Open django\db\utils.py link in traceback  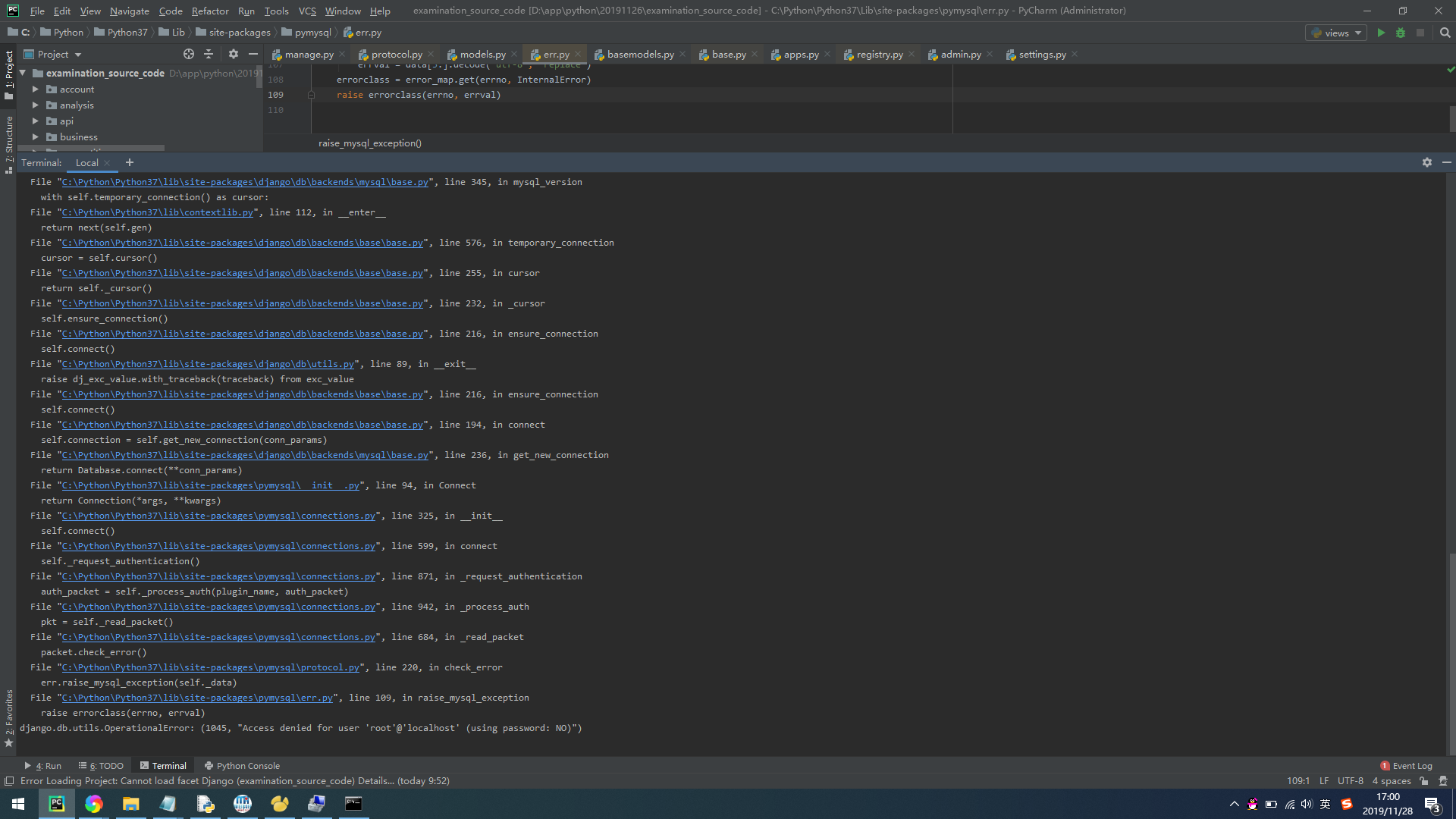click(208, 364)
